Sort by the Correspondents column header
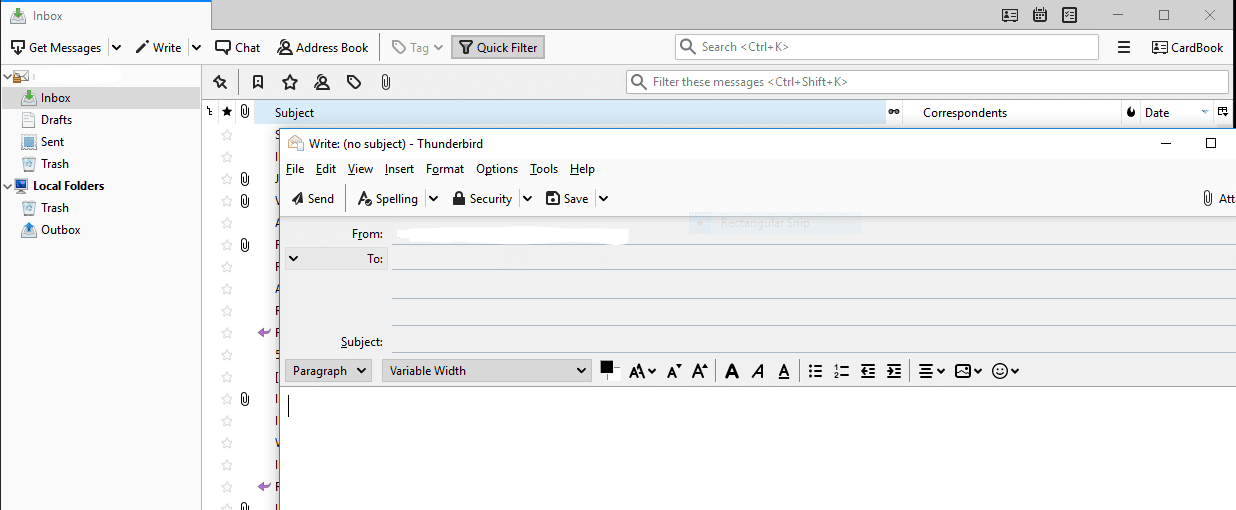 [1012, 113]
